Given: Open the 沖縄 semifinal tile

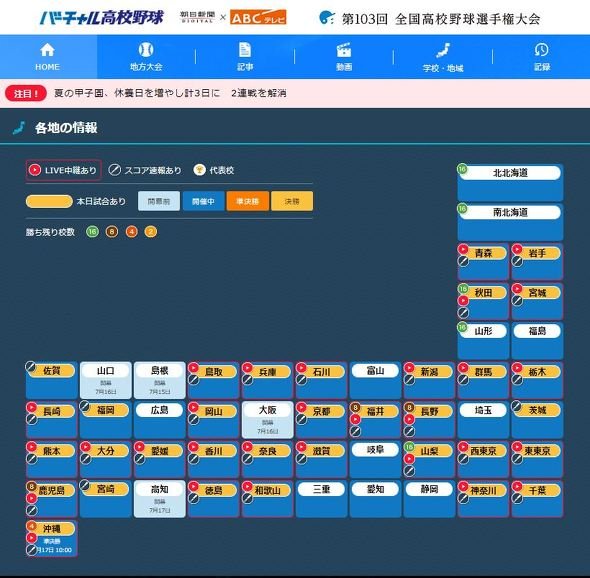Looking at the screenshot, I should click(52, 538).
